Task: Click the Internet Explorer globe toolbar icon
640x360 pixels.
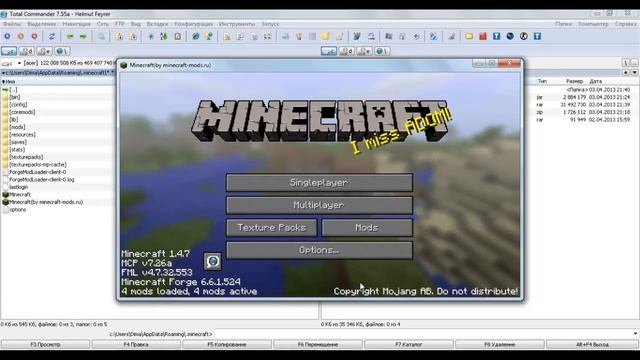Action: click(196, 36)
